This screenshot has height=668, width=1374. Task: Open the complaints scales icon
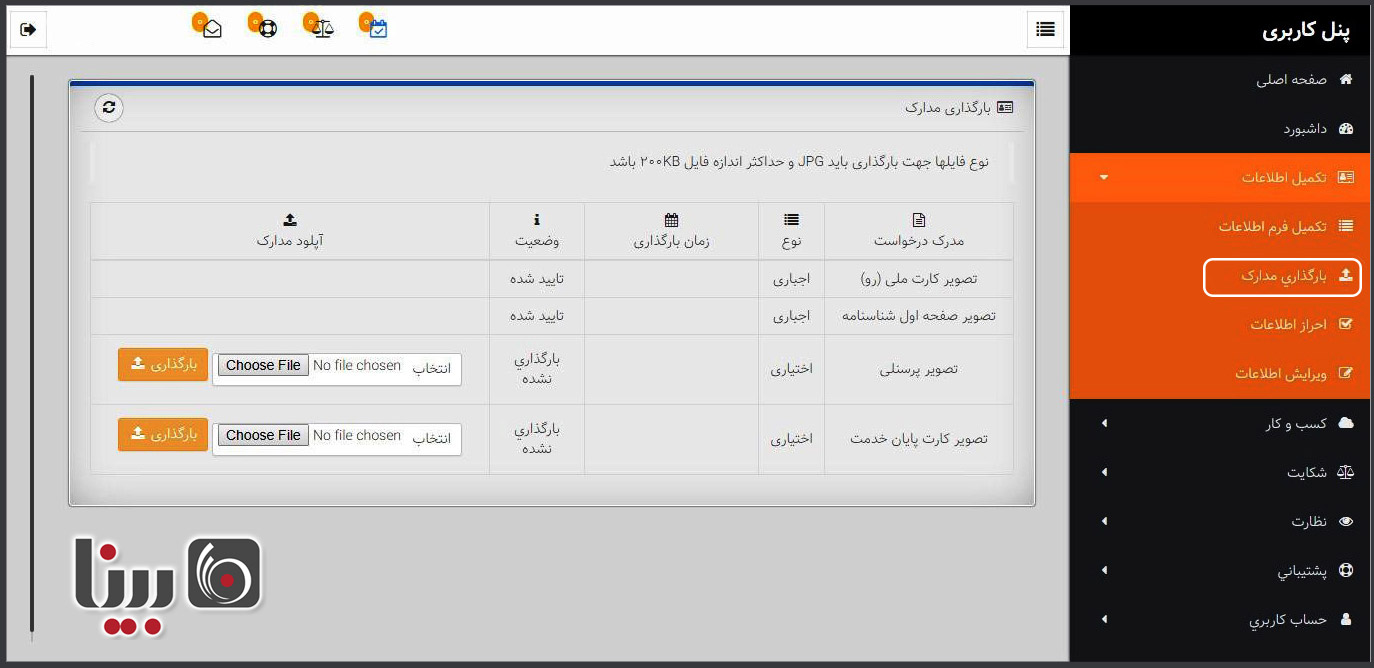click(320, 30)
